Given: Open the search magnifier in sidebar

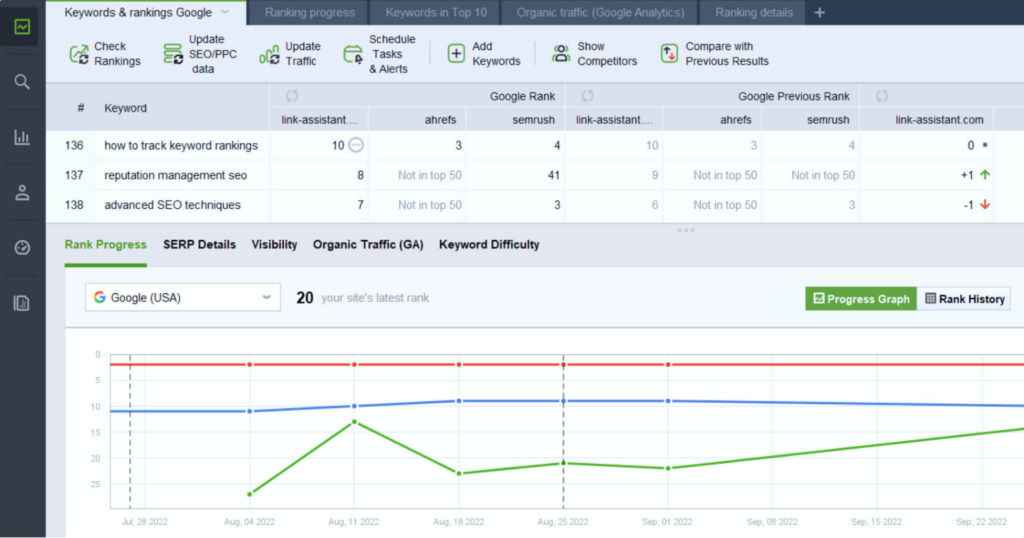Looking at the screenshot, I should coord(22,81).
